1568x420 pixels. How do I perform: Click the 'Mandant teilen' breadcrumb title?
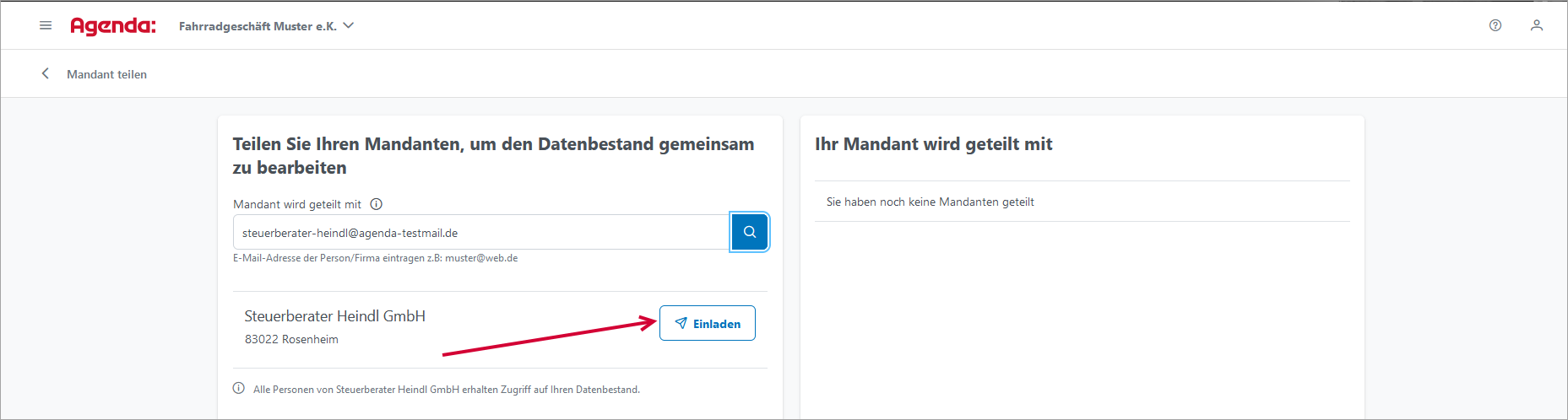click(x=107, y=74)
